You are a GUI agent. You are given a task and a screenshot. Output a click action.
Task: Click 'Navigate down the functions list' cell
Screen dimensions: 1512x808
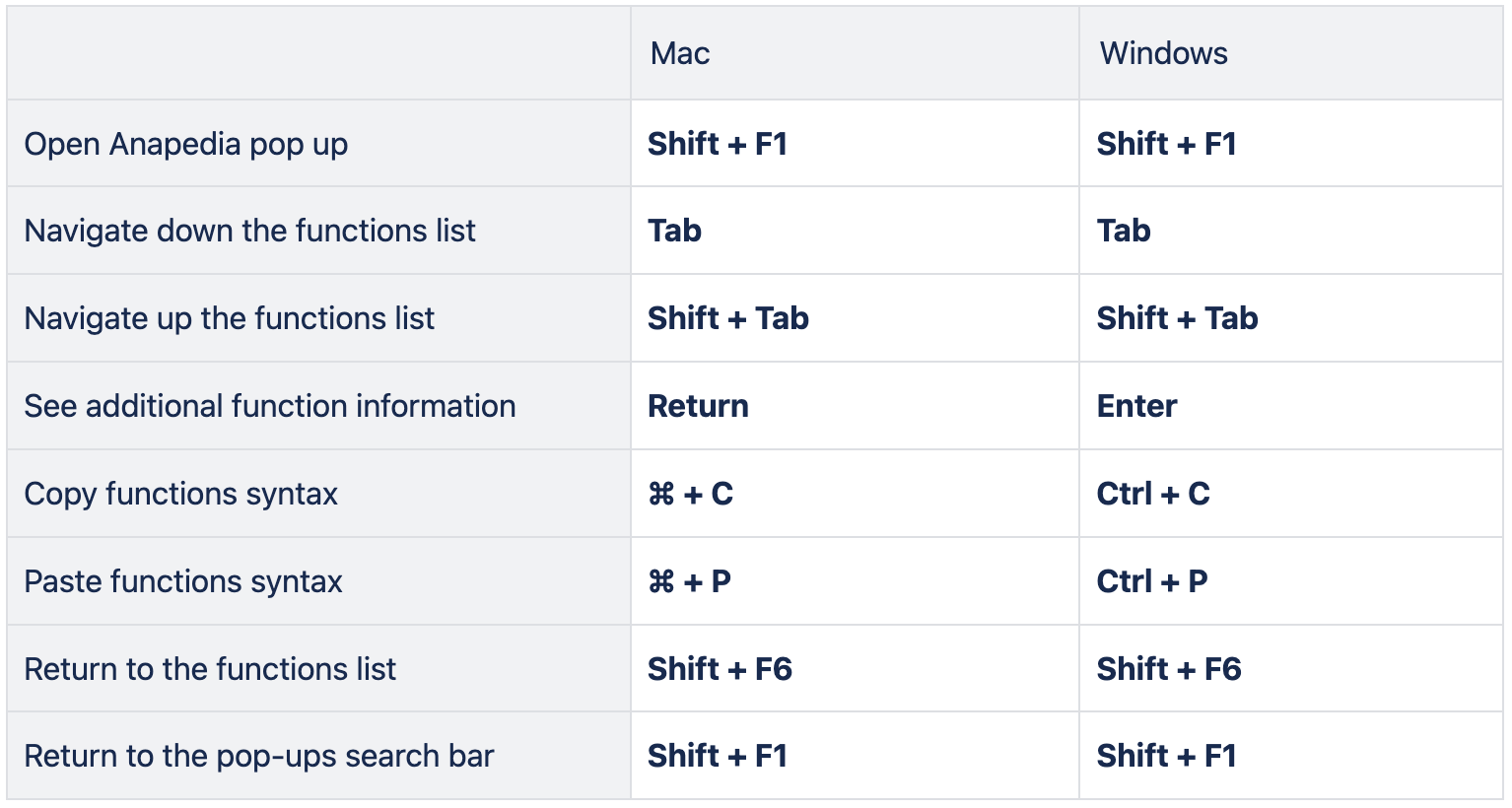click(318, 231)
